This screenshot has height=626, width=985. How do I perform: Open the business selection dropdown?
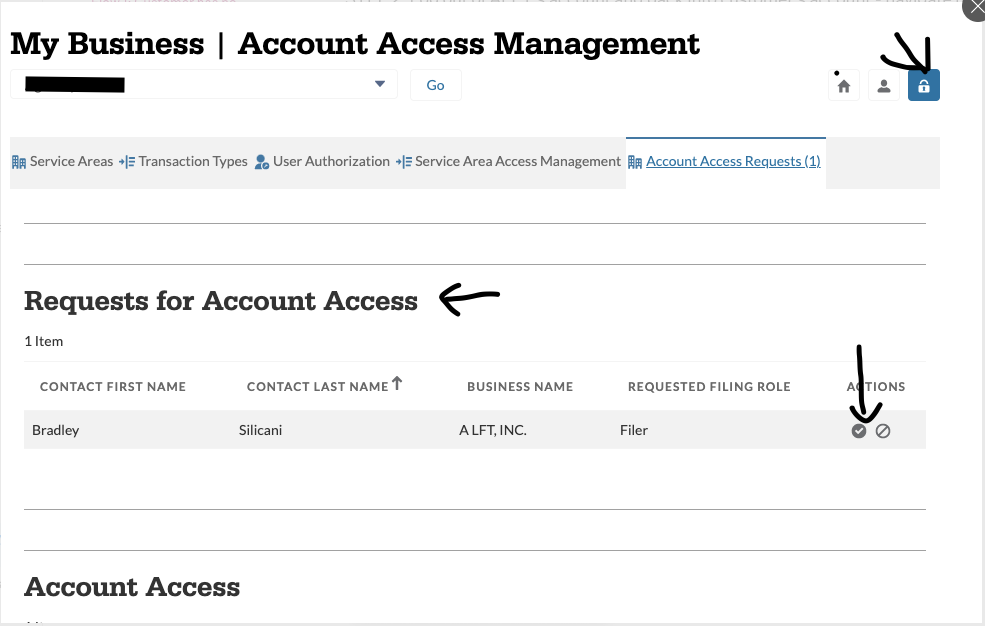(204, 85)
